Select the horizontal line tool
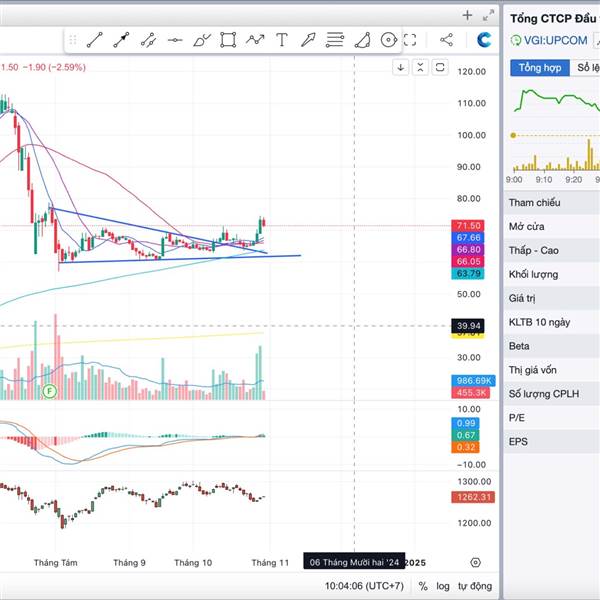Image resolution: width=600 pixels, height=600 pixels. click(x=175, y=40)
